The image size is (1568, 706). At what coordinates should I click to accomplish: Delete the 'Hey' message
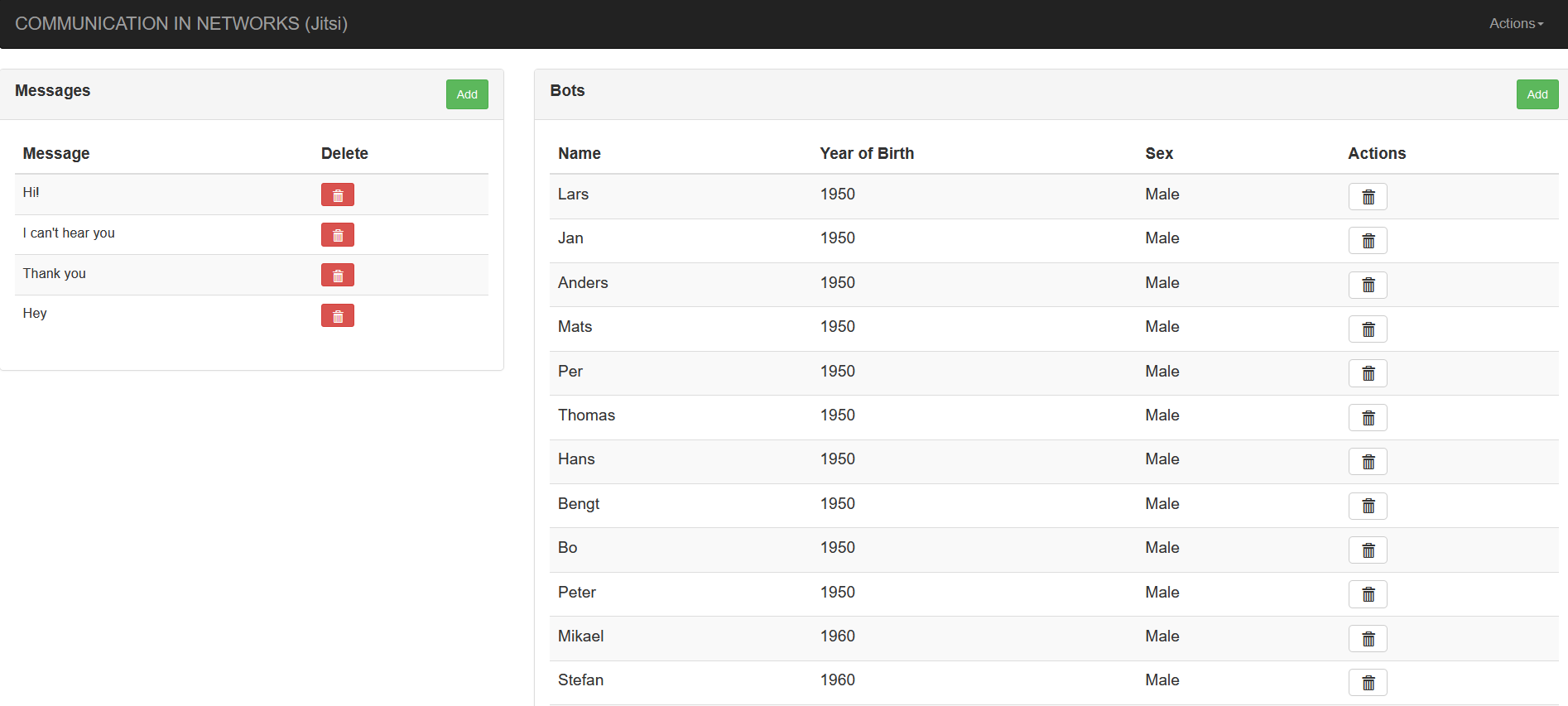point(337,315)
